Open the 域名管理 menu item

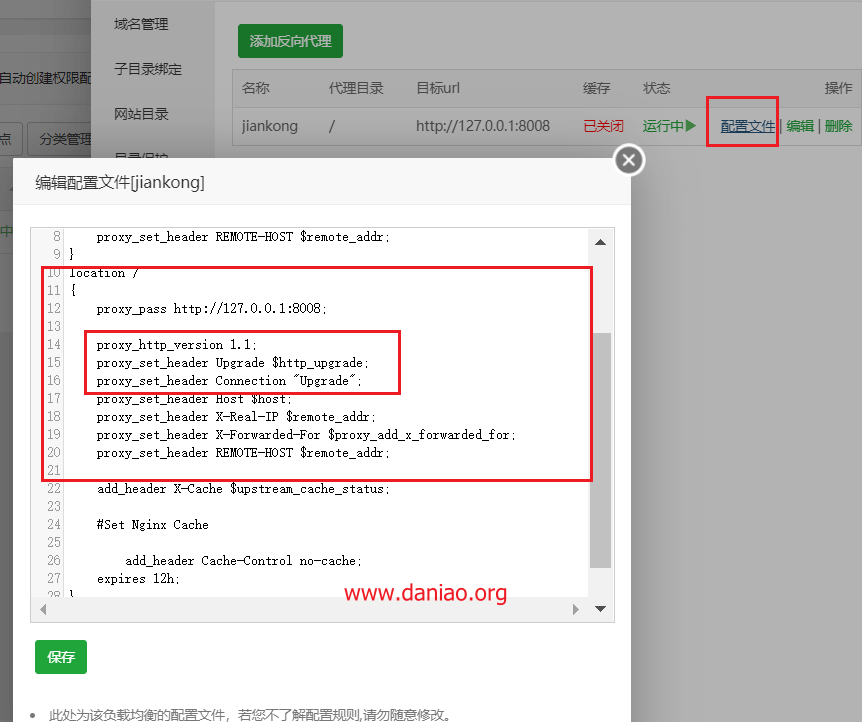[x=141, y=24]
